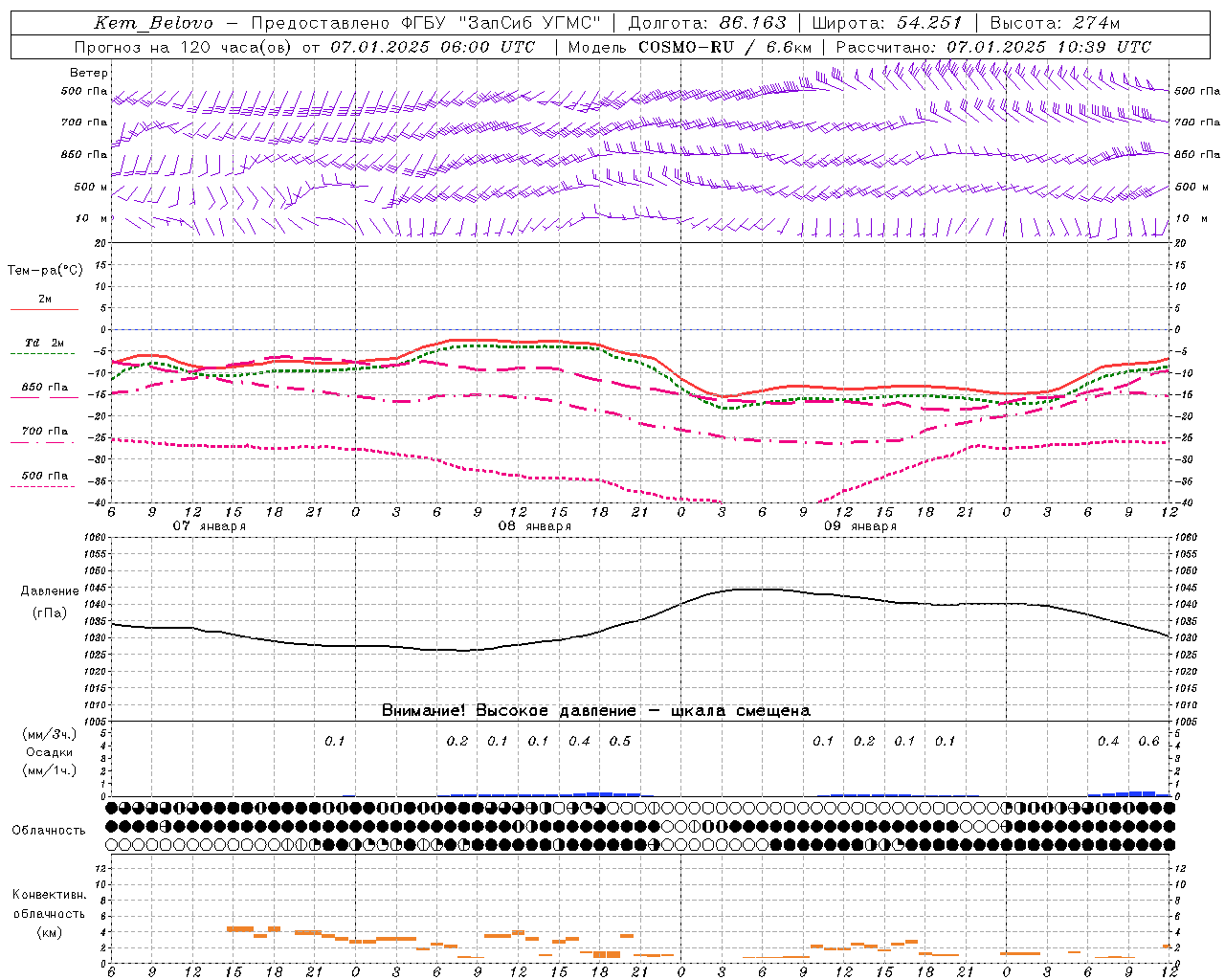Click the 2м temperature legend entry

tap(45, 300)
